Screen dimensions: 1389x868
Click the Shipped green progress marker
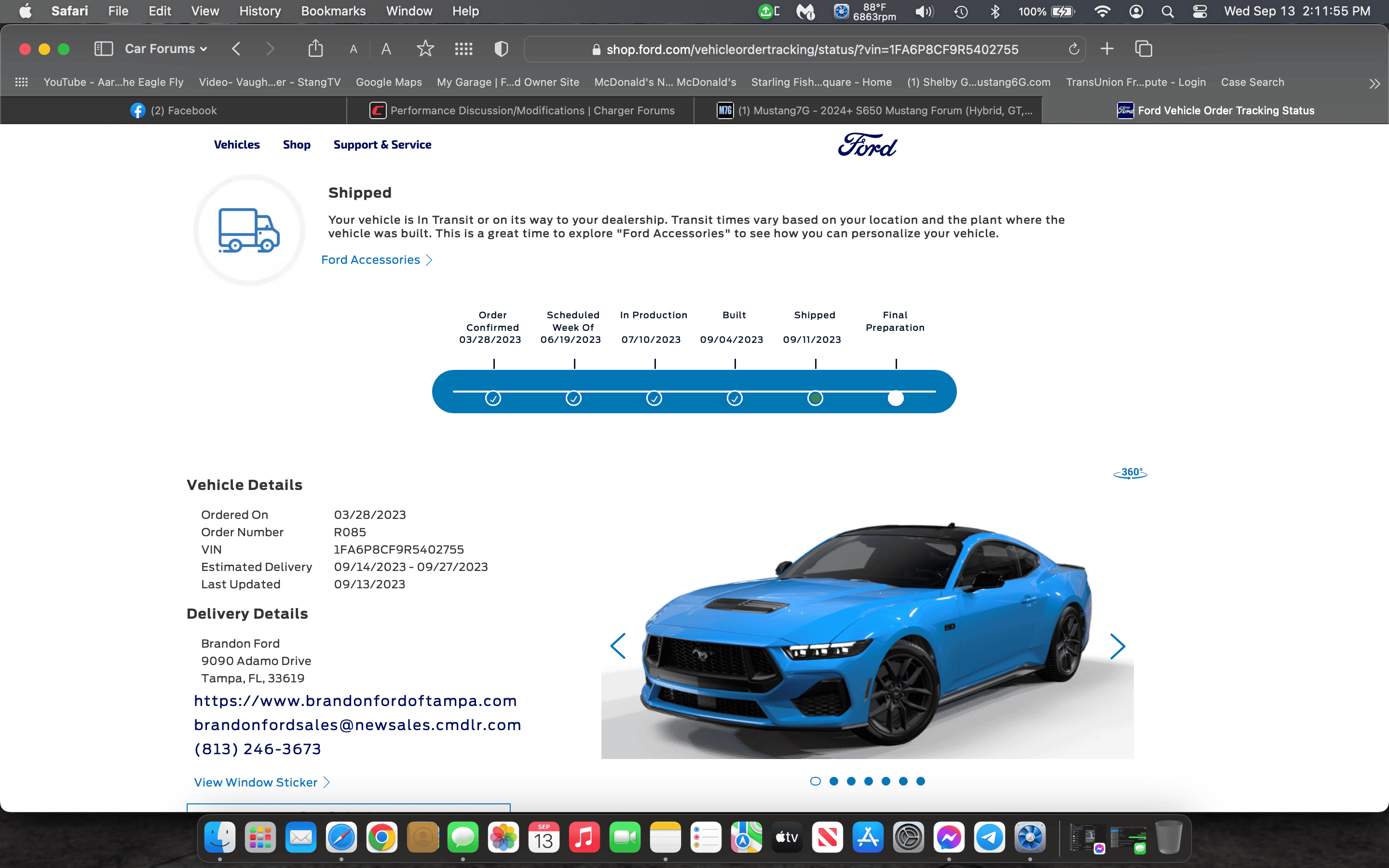click(815, 398)
